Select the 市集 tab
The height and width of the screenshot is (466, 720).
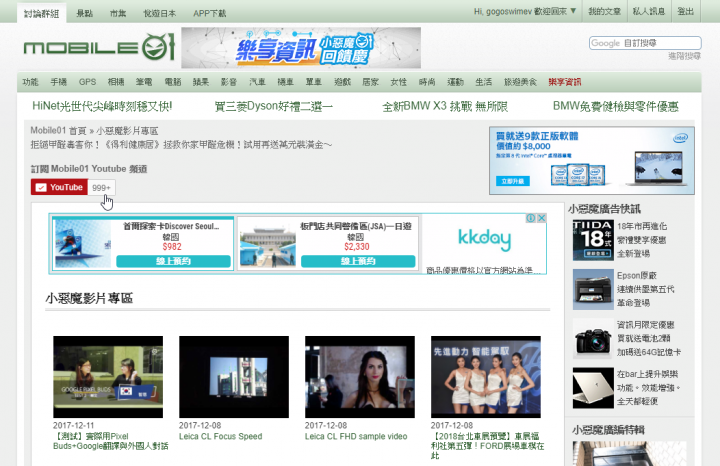tap(118, 13)
